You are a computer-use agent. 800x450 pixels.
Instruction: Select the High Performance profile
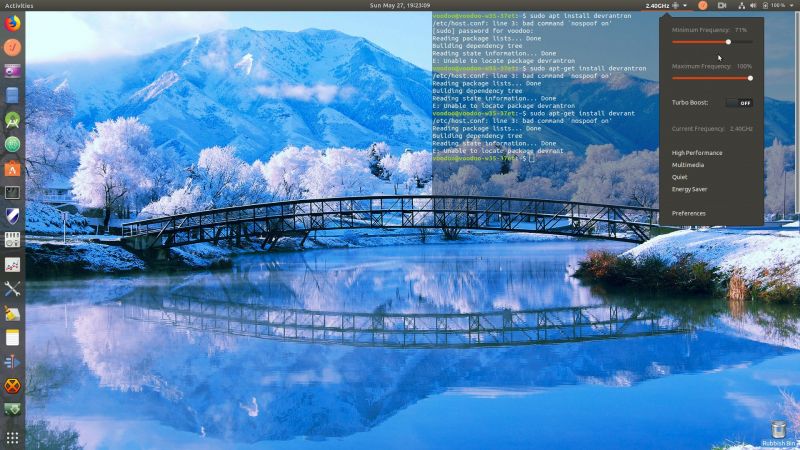[x=697, y=153]
